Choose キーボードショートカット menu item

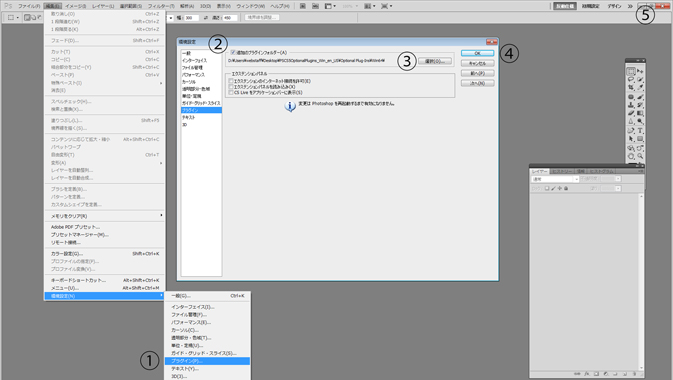point(105,280)
